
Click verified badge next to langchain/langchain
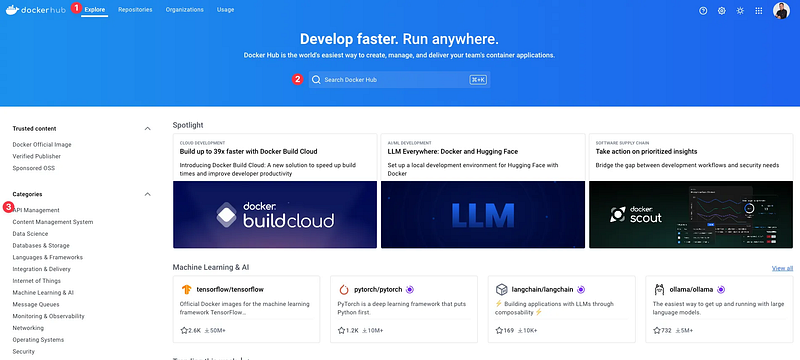(x=581, y=290)
